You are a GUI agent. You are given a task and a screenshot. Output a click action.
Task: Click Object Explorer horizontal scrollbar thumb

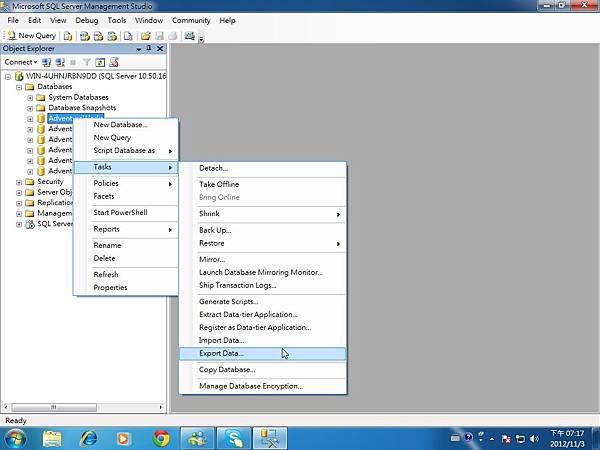pyautogui.click(x=54, y=407)
